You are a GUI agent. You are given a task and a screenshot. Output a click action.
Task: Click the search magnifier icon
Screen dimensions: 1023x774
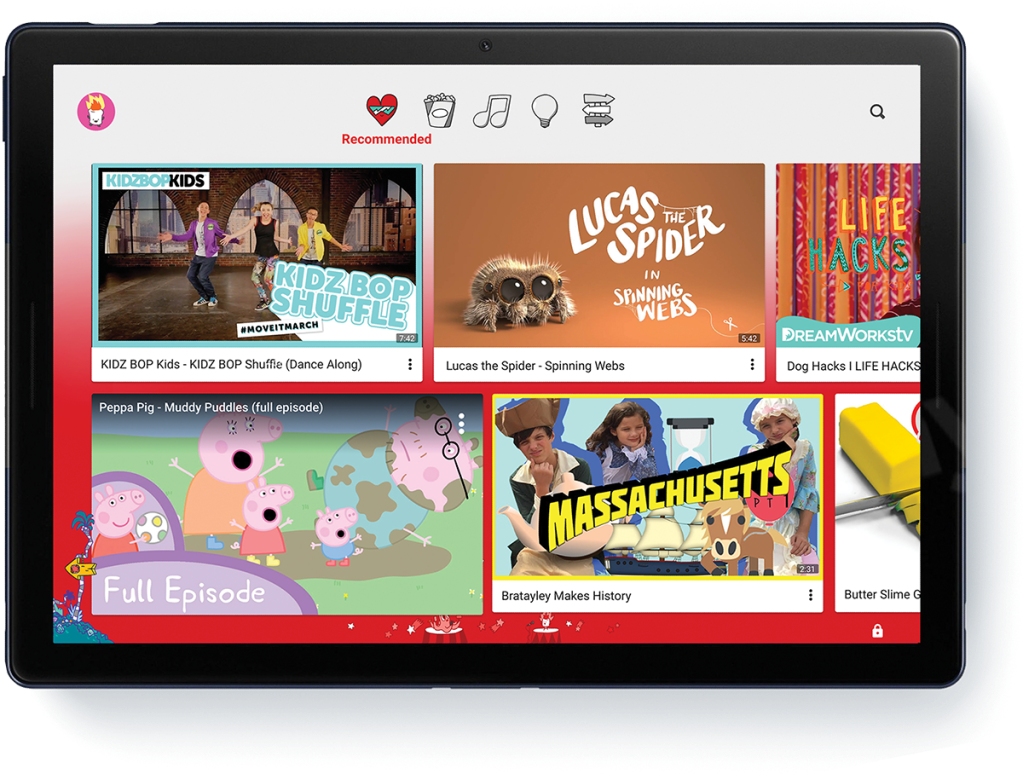pos(877,112)
